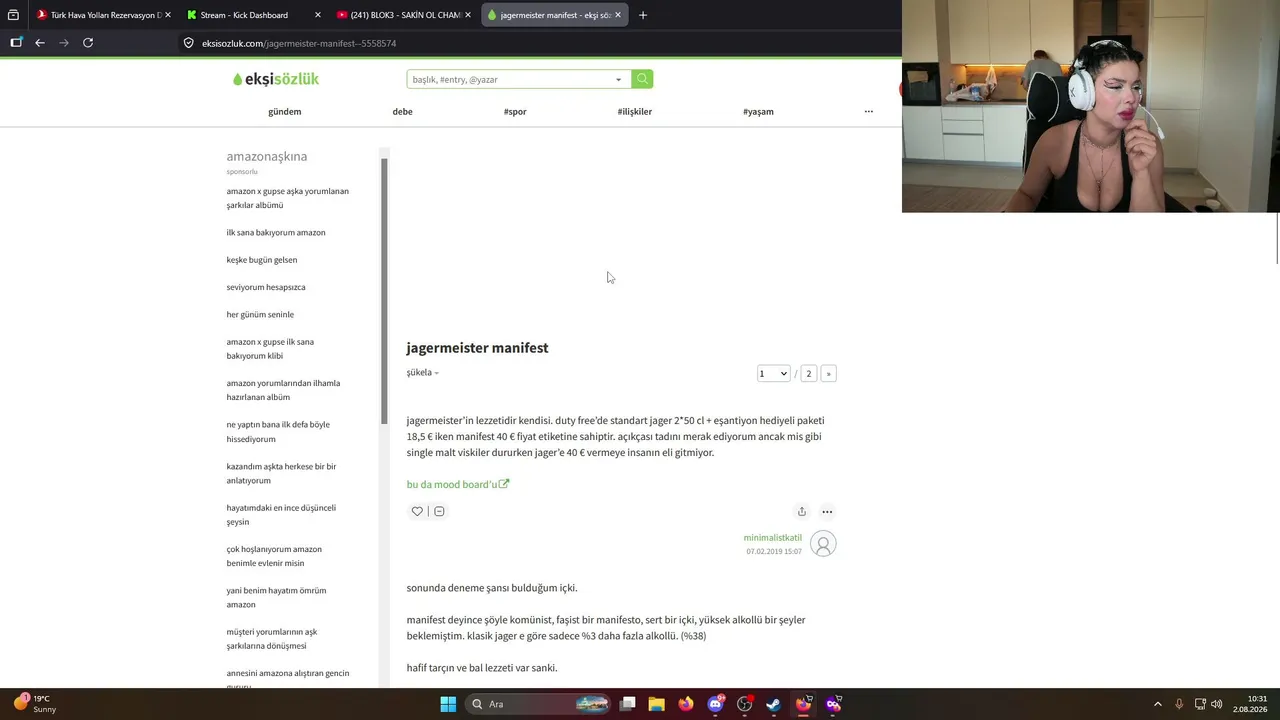1280x720 pixels.
Task: Open 'amazon x gupse ilk sana bakıyorum klibi'
Action: tap(270, 349)
